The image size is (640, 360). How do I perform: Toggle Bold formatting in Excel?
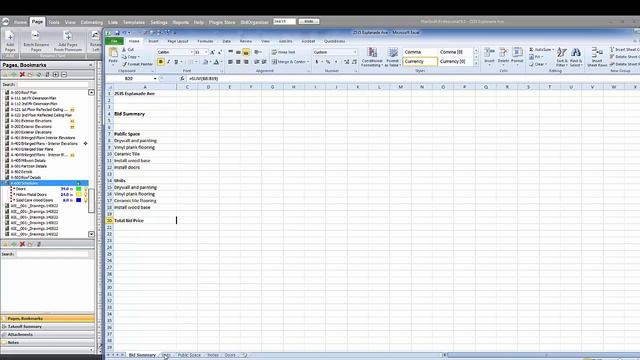click(x=161, y=62)
